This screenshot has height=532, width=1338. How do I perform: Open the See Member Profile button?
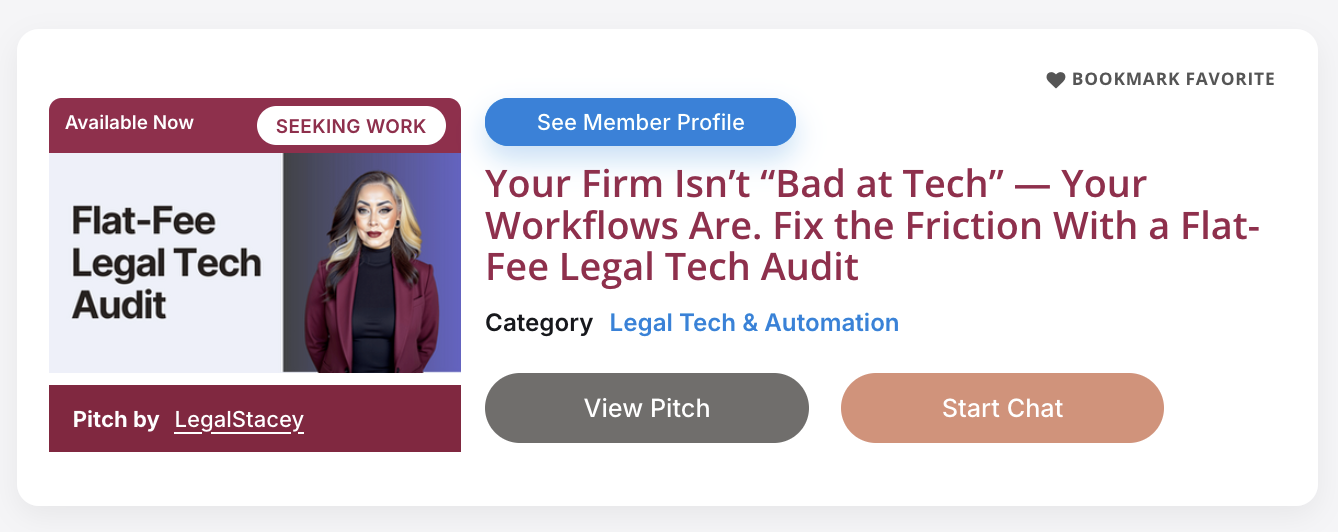(x=640, y=122)
